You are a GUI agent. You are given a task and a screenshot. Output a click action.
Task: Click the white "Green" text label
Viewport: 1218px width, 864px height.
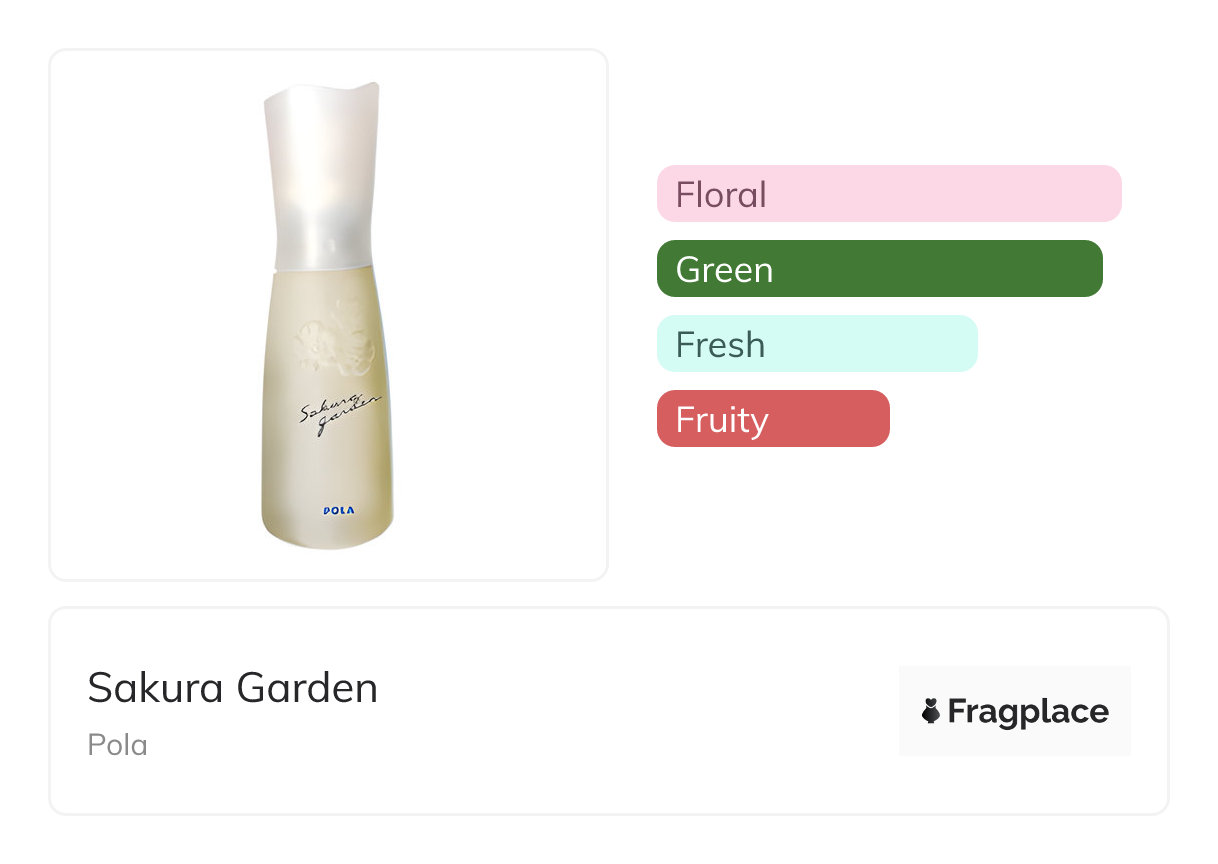point(724,270)
